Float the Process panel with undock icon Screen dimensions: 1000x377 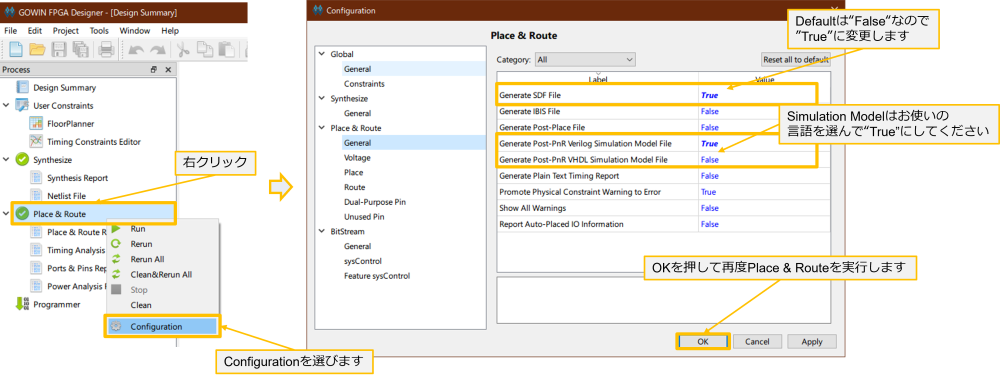pos(154,70)
